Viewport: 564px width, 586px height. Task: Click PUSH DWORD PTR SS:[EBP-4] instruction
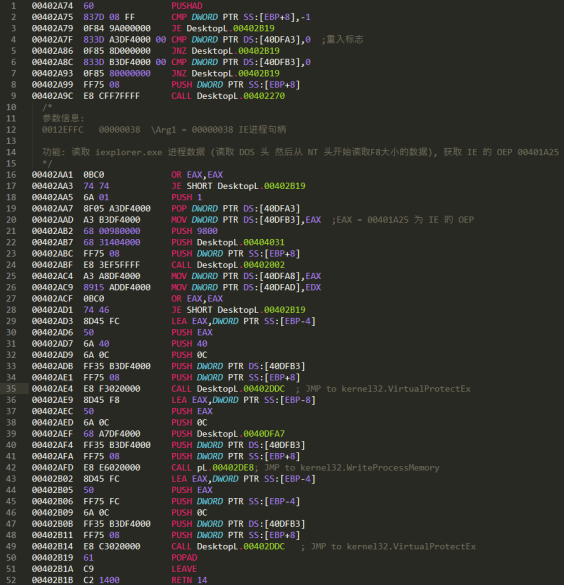point(235,501)
